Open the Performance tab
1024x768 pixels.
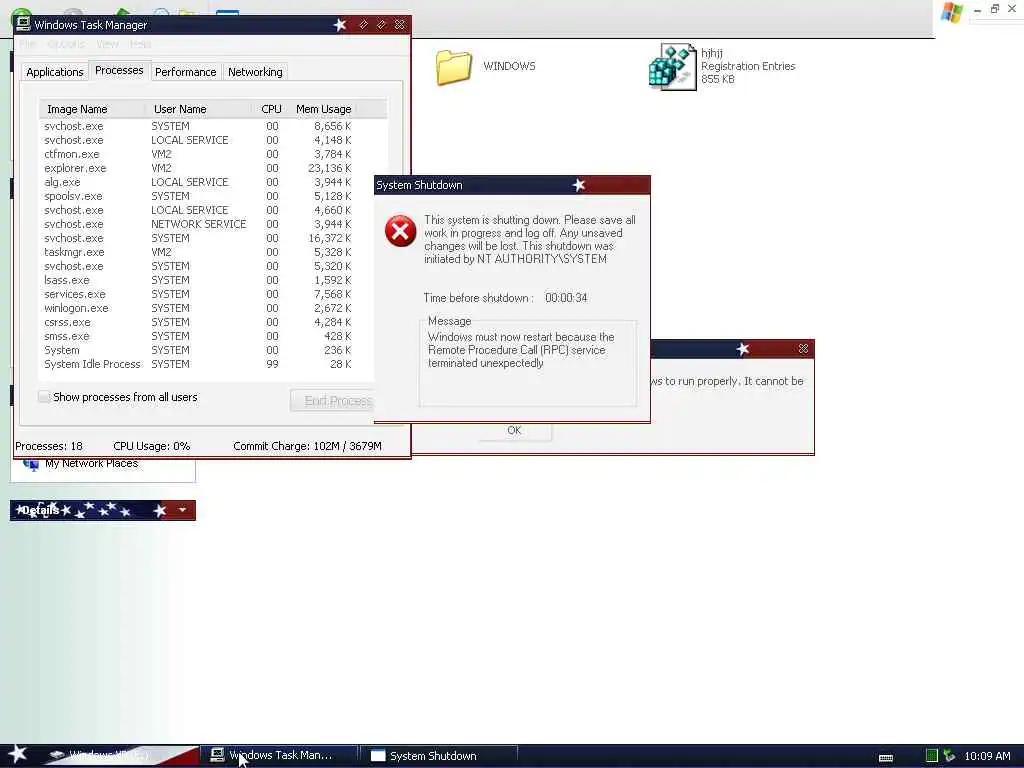tap(185, 72)
